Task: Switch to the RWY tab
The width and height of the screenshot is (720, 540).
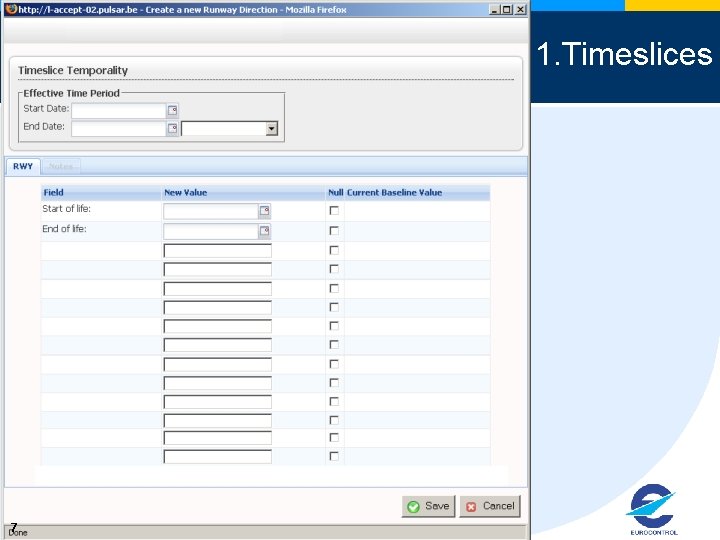Action: pos(23,166)
